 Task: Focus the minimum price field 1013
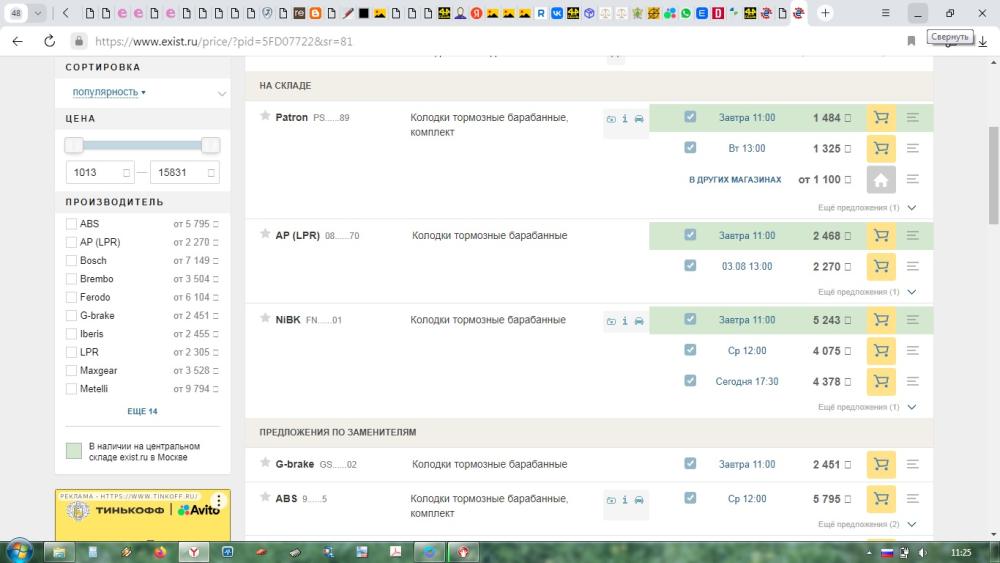(100, 173)
